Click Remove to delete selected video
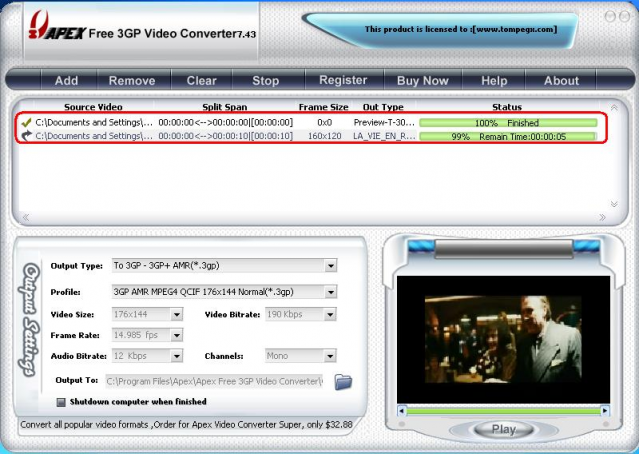This screenshot has height=454, width=639. pyautogui.click(x=132, y=80)
